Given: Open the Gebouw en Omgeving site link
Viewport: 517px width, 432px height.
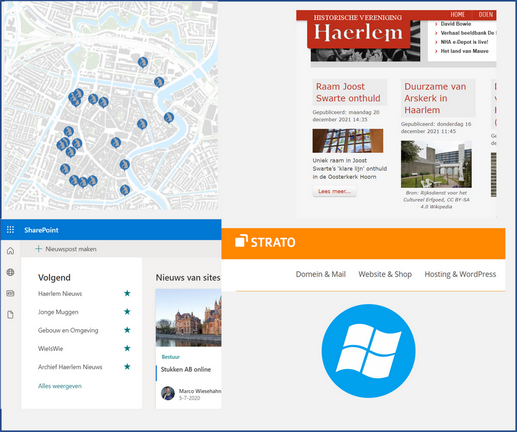Looking at the screenshot, I should pos(68,330).
